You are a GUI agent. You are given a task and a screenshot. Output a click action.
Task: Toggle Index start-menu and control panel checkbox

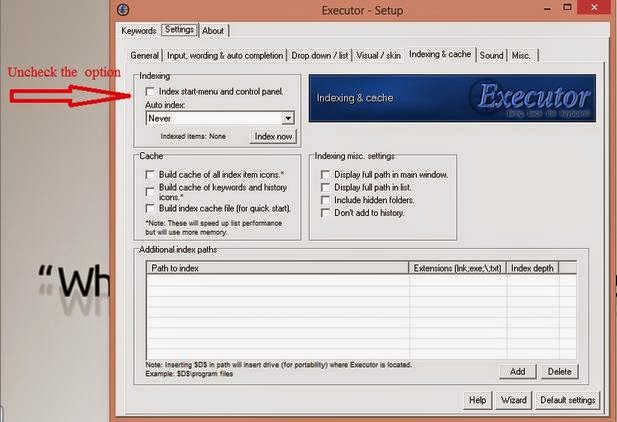[x=150, y=91]
